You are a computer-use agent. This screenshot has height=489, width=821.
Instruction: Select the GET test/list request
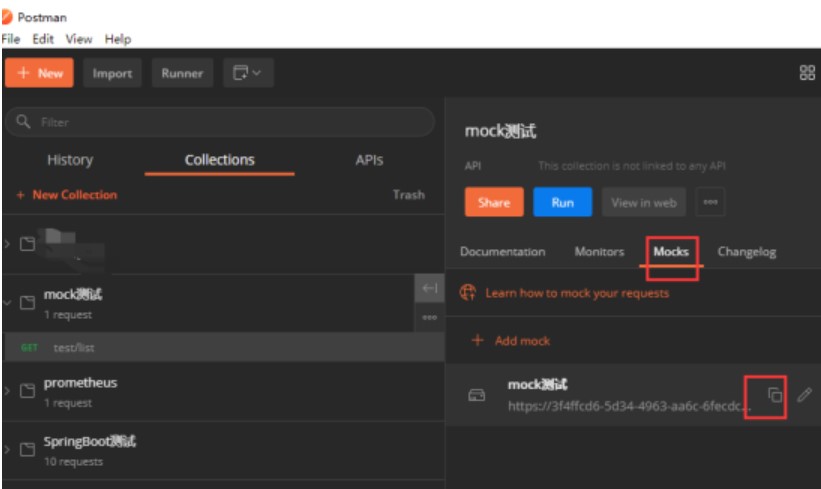click(74, 347)
